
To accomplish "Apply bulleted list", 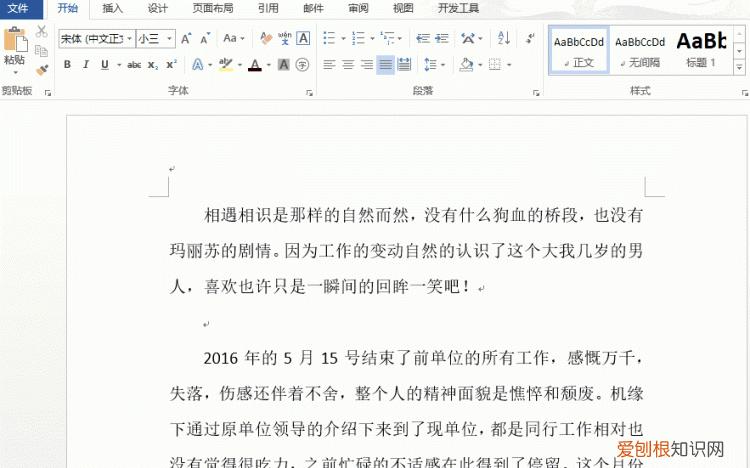I will [x=329, y=38].
